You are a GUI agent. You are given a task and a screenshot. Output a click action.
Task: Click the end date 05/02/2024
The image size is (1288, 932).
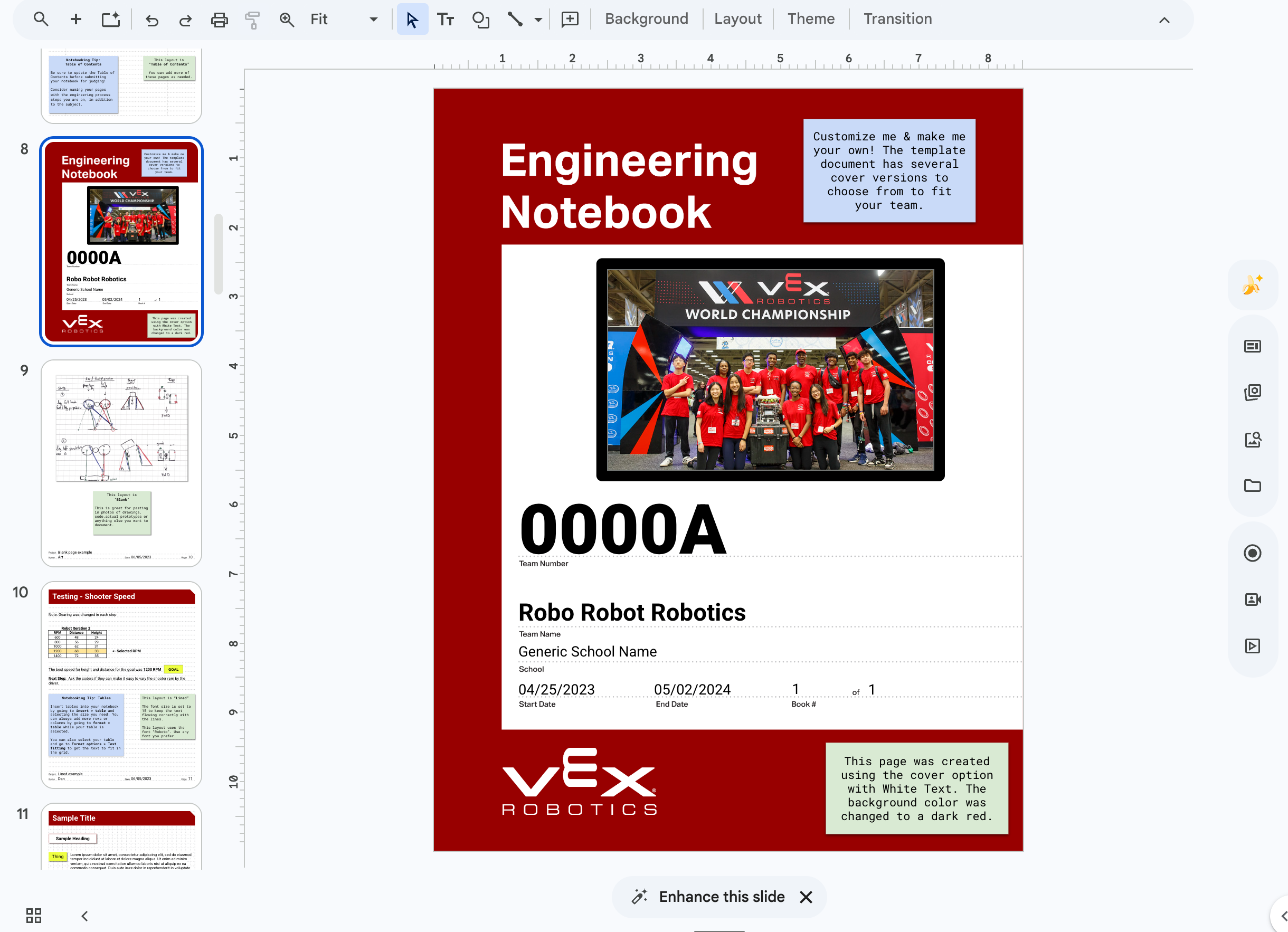[x=692, y=689]
